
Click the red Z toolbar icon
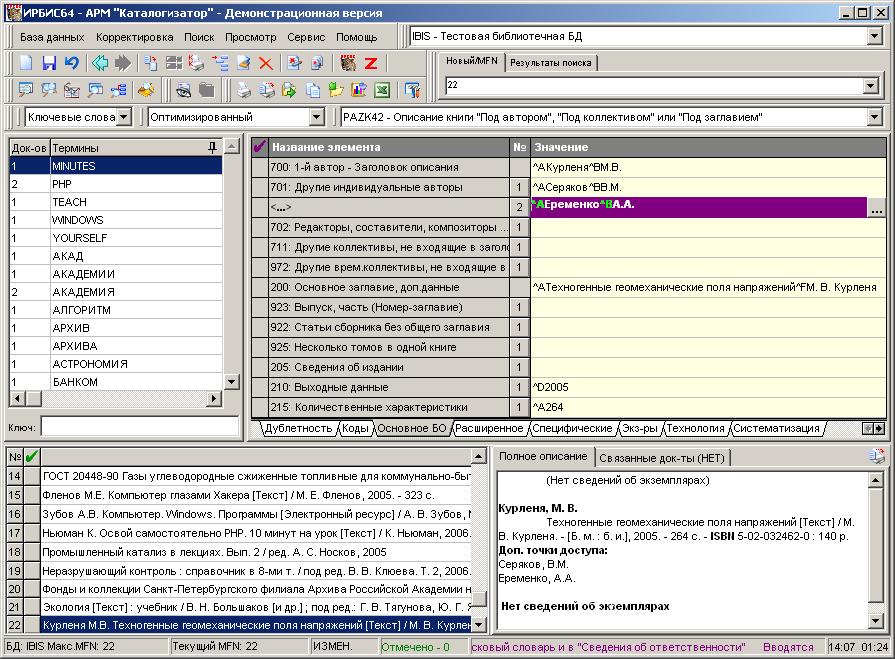(371, 63)
